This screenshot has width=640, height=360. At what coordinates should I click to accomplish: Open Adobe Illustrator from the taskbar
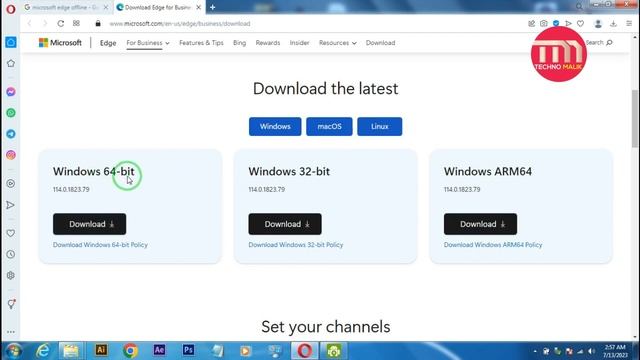pyautogui.click(x=101, y=350)
